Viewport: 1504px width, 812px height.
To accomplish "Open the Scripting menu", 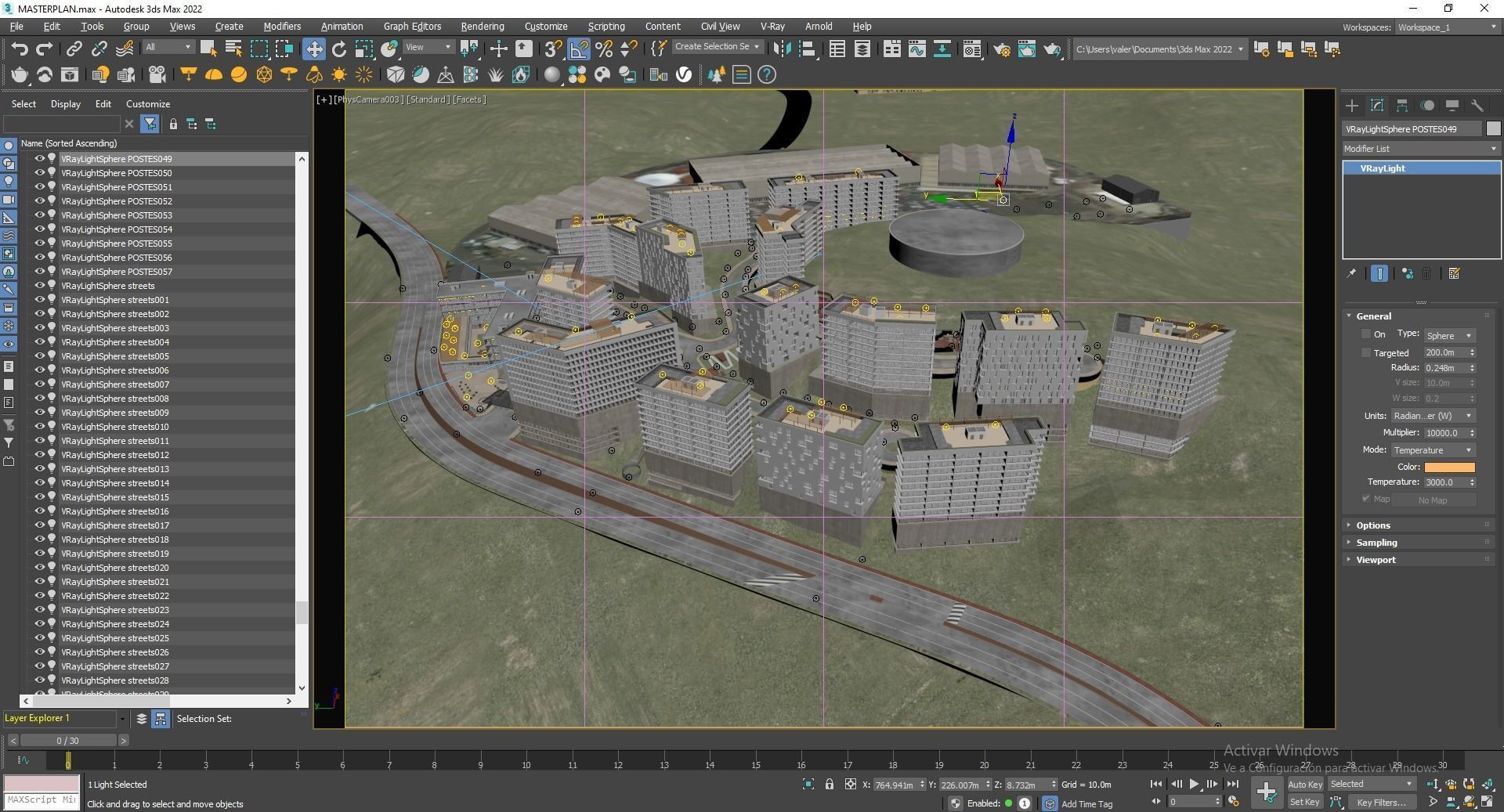I will 606,27.
